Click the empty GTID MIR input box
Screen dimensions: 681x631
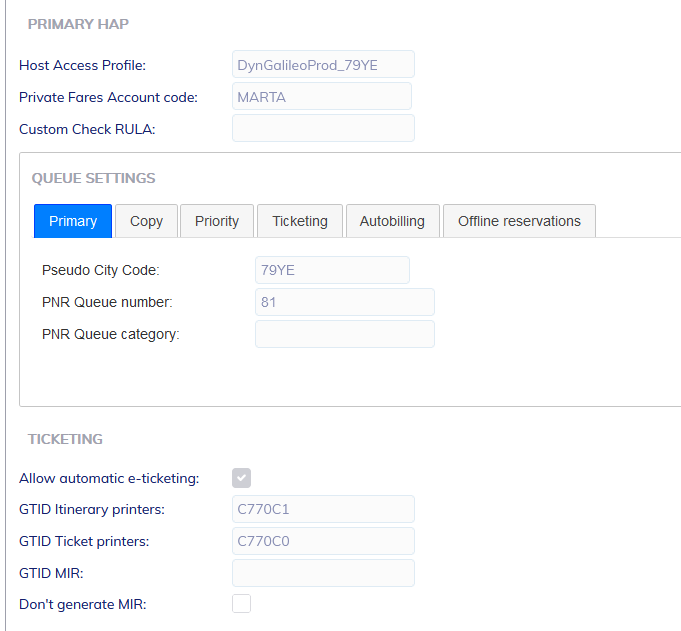click(x=323, y=573)
